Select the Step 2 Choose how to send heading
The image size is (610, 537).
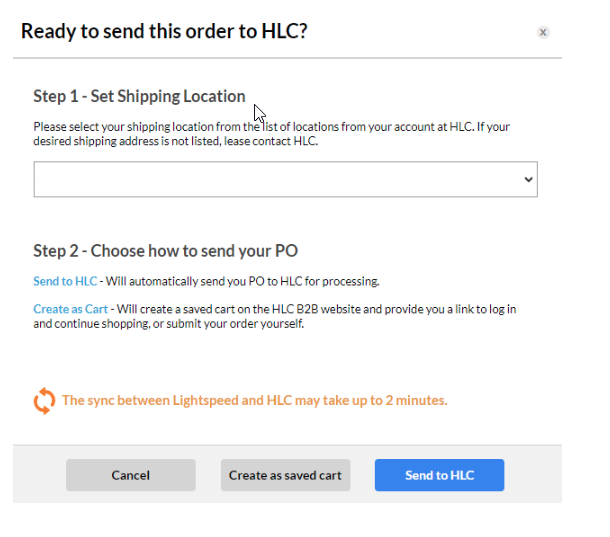[x=165, y=250]
